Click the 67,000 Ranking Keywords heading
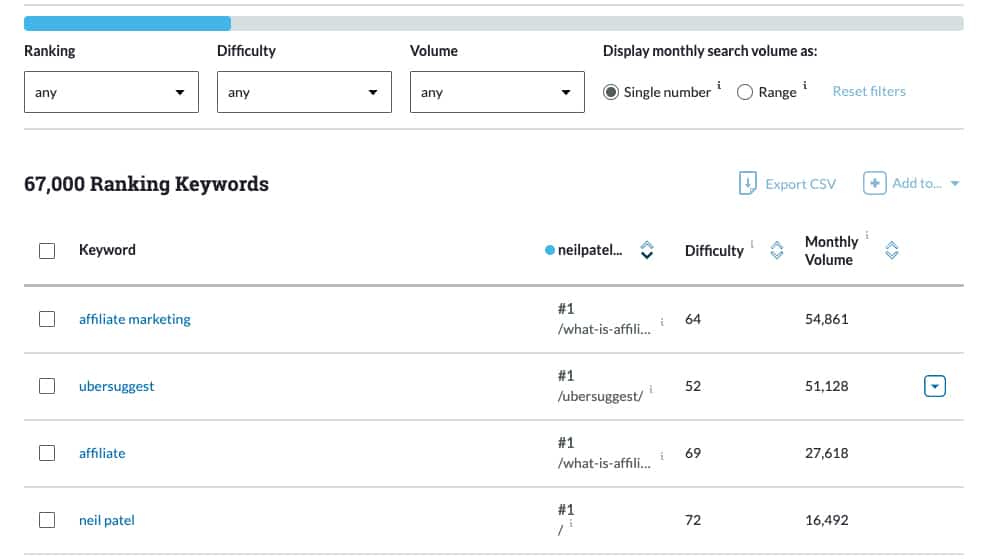Viewport: 1000px width, 560px height. tap(146, 184)
